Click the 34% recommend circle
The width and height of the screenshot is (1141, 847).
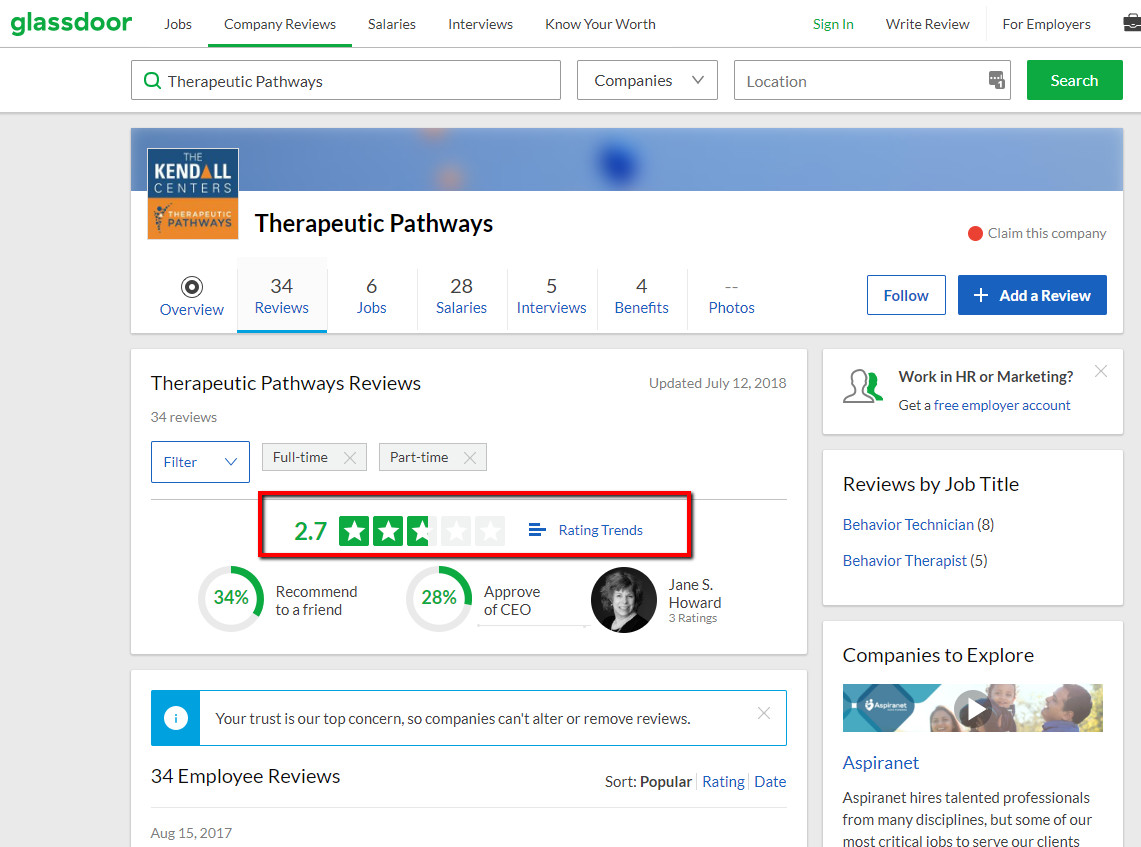pos(231,599)
